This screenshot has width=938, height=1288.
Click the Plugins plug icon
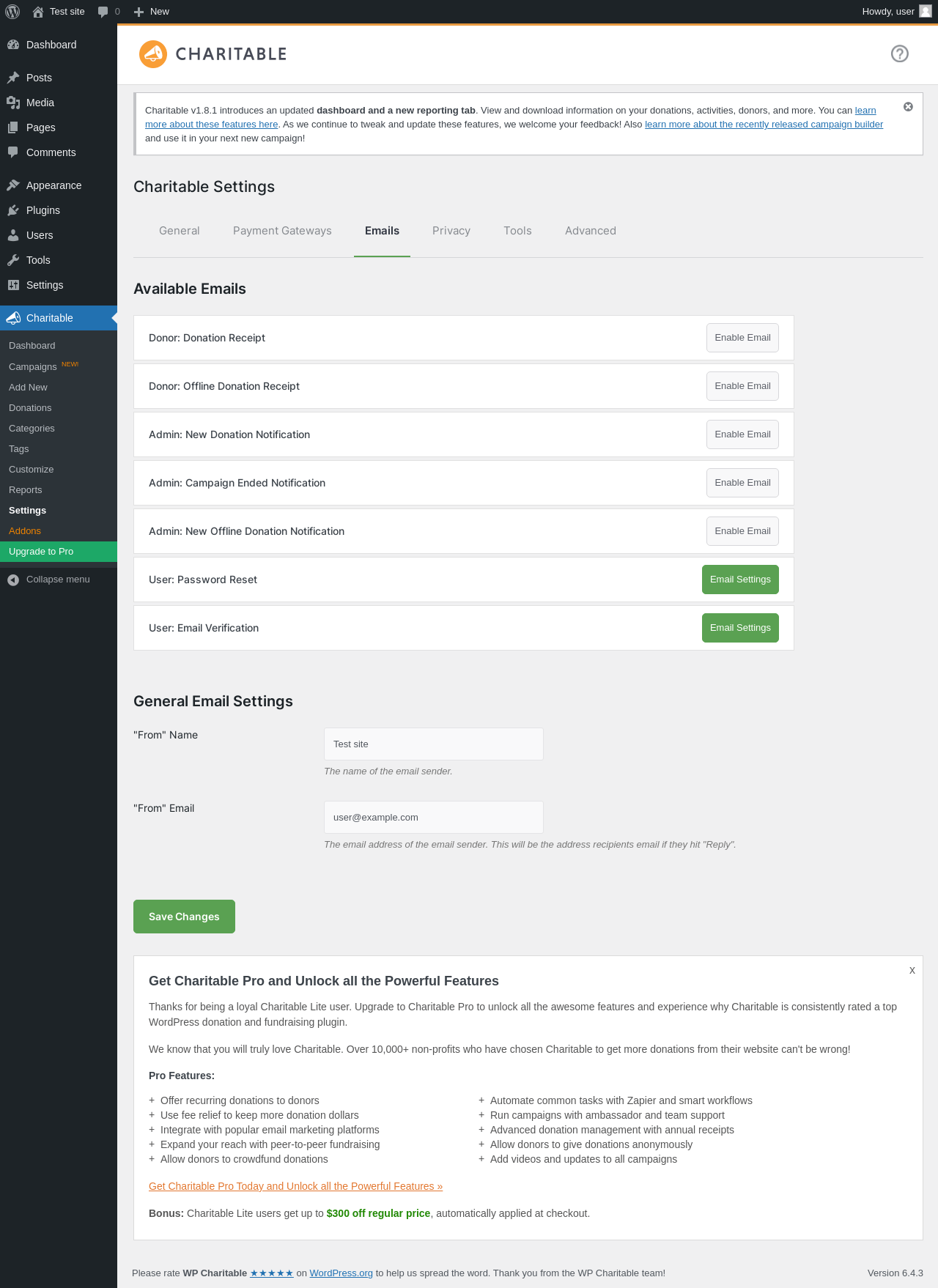(13, 210)
